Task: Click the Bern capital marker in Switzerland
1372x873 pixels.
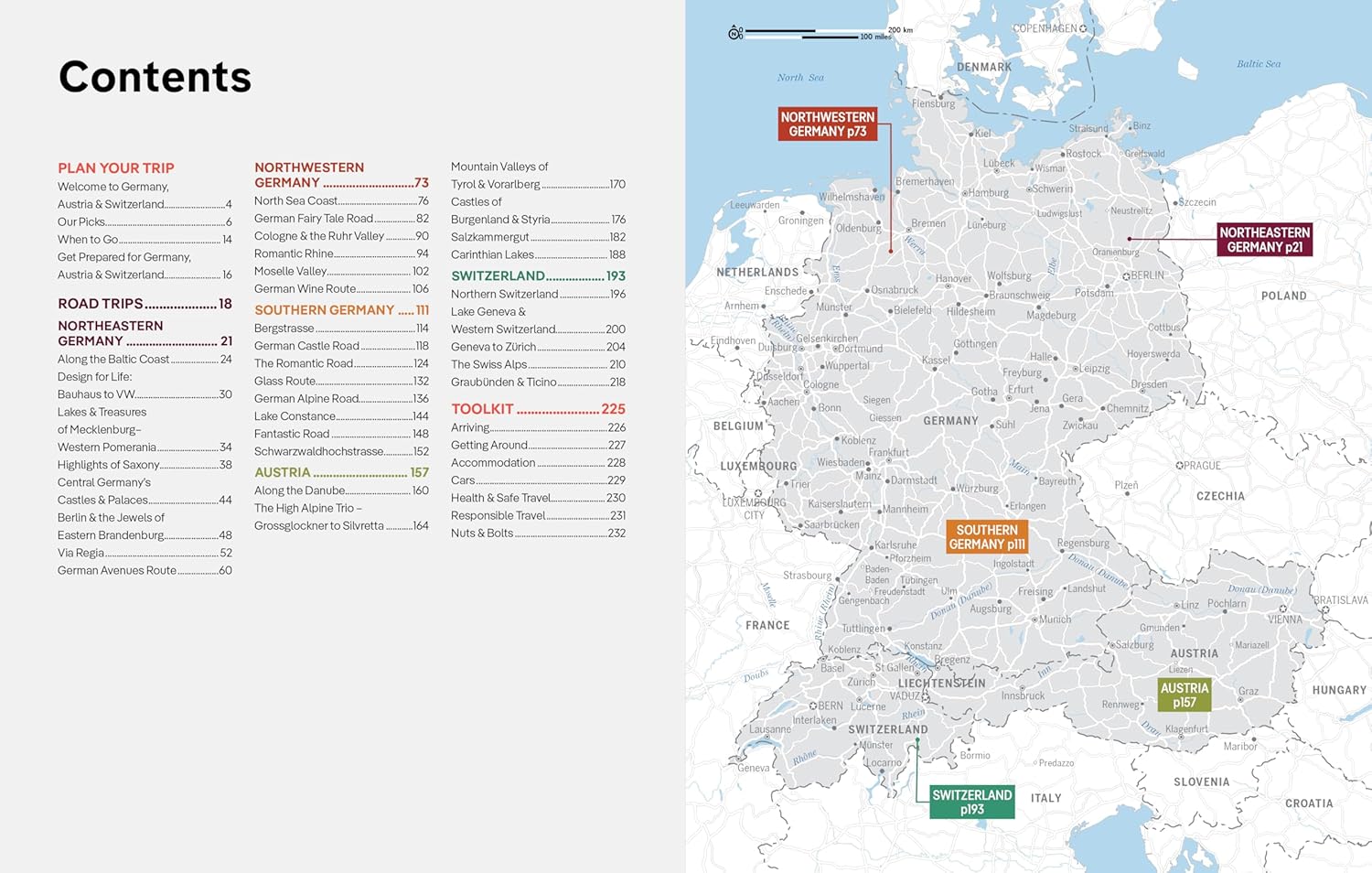Action: click(x=812, y=706)
